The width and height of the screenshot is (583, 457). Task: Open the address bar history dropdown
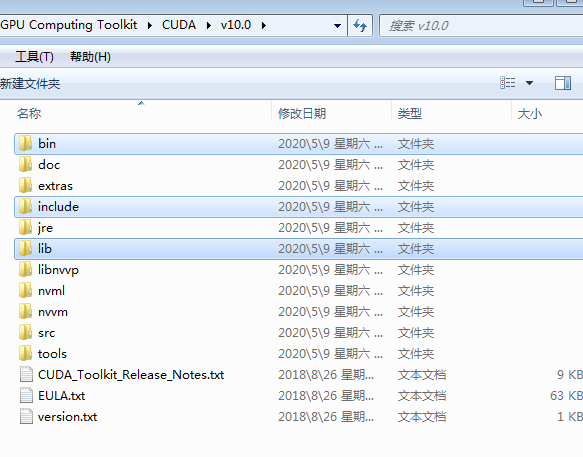pyautogui.click(x=337, y=26)
